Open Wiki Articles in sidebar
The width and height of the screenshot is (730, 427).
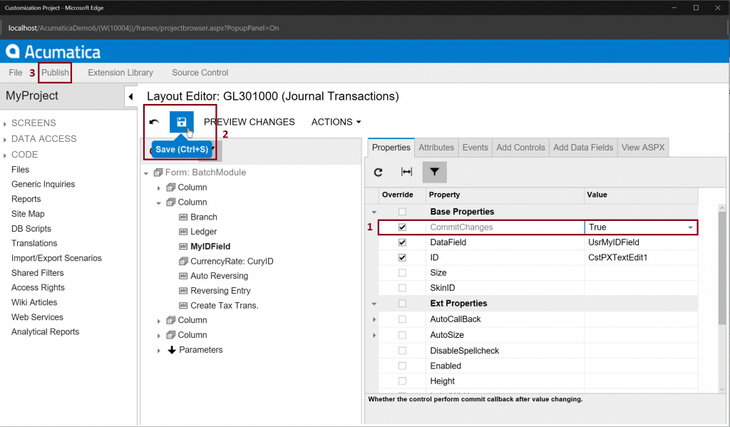pyautogui.click(x=34, y=303)
